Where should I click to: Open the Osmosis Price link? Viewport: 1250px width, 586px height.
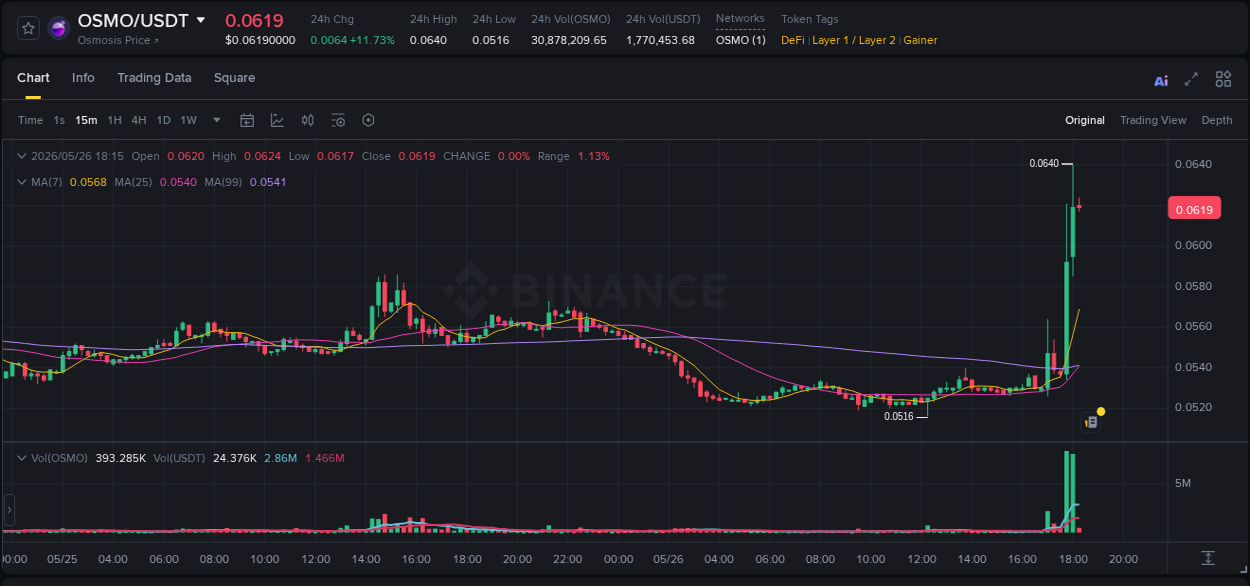point(117,40)
